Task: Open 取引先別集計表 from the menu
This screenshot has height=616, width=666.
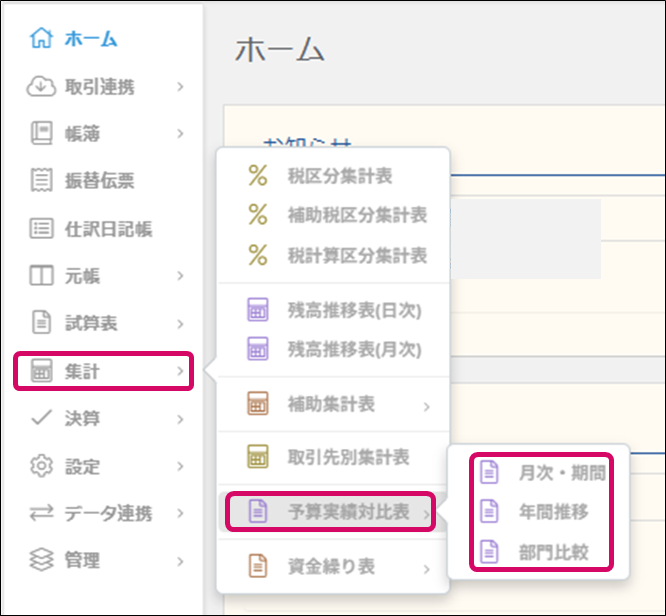Action: [348, 457]
